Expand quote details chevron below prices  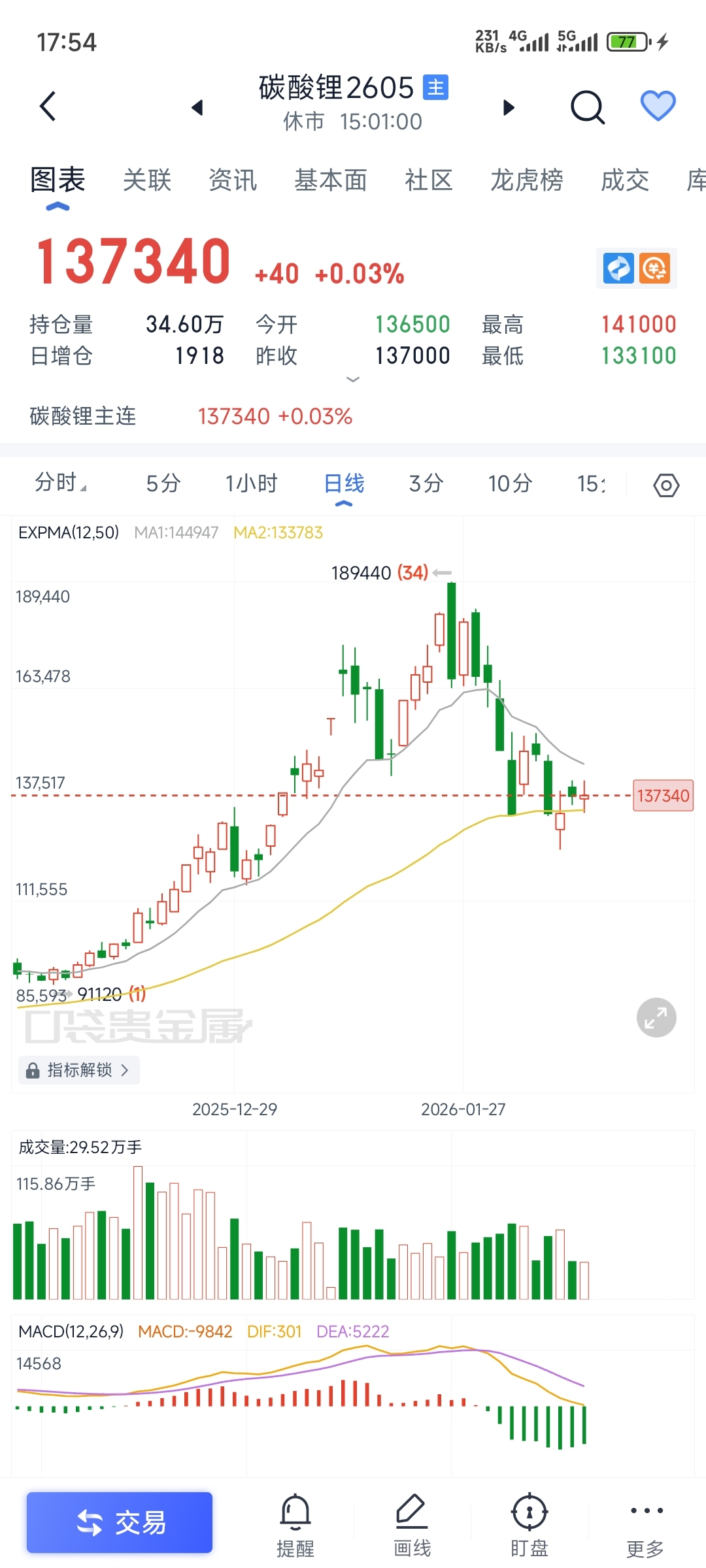click(x=353, y=380)
